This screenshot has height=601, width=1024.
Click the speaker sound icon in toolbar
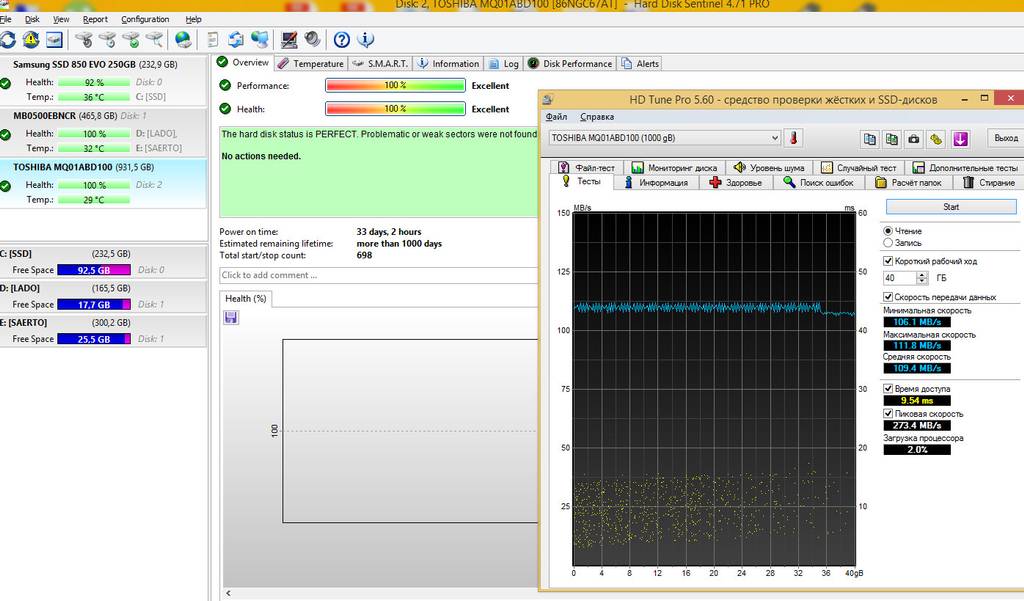(313, 40)
